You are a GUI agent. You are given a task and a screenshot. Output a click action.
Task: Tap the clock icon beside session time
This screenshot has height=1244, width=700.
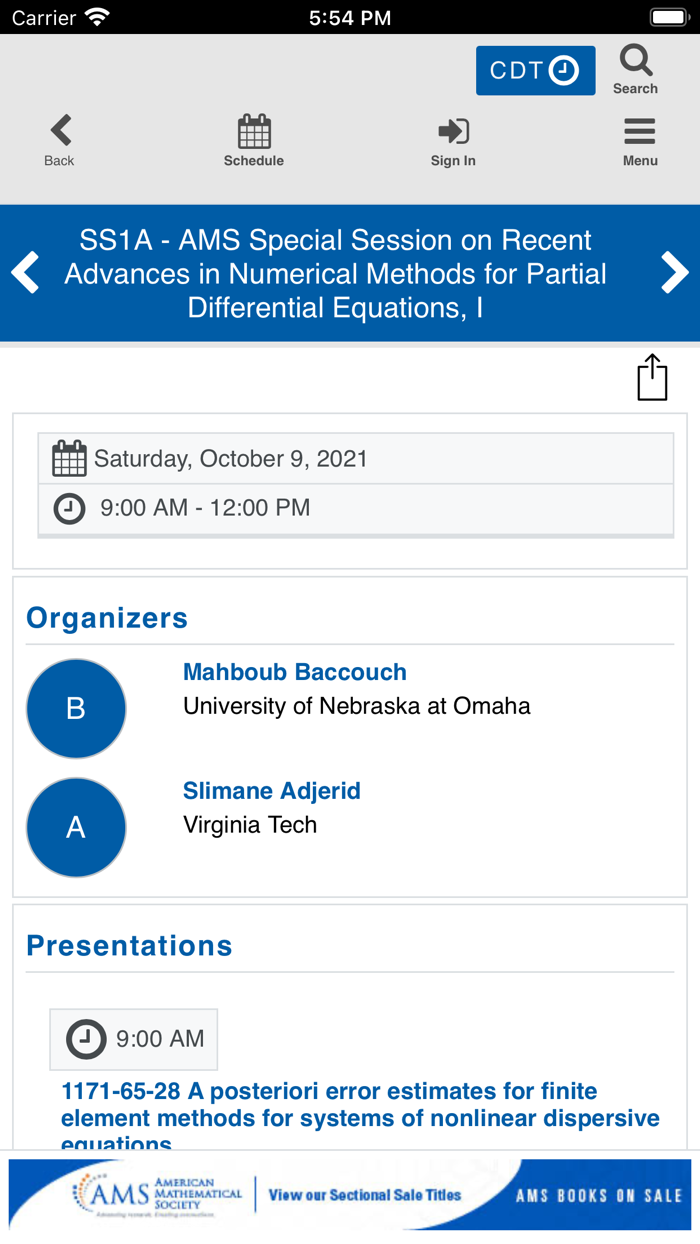tap(69, 509)
